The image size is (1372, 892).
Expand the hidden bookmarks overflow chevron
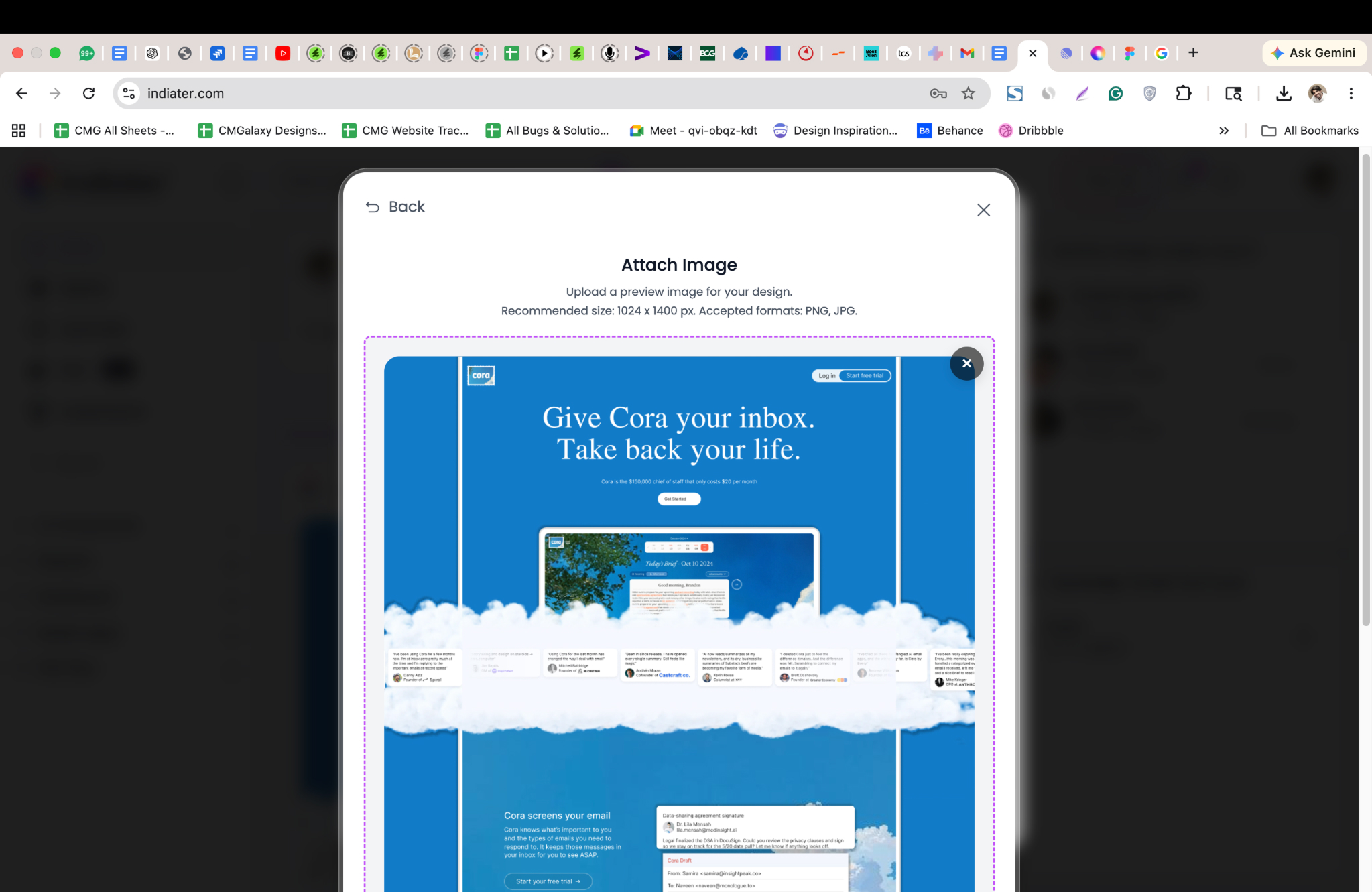[x=1224, y=131]
